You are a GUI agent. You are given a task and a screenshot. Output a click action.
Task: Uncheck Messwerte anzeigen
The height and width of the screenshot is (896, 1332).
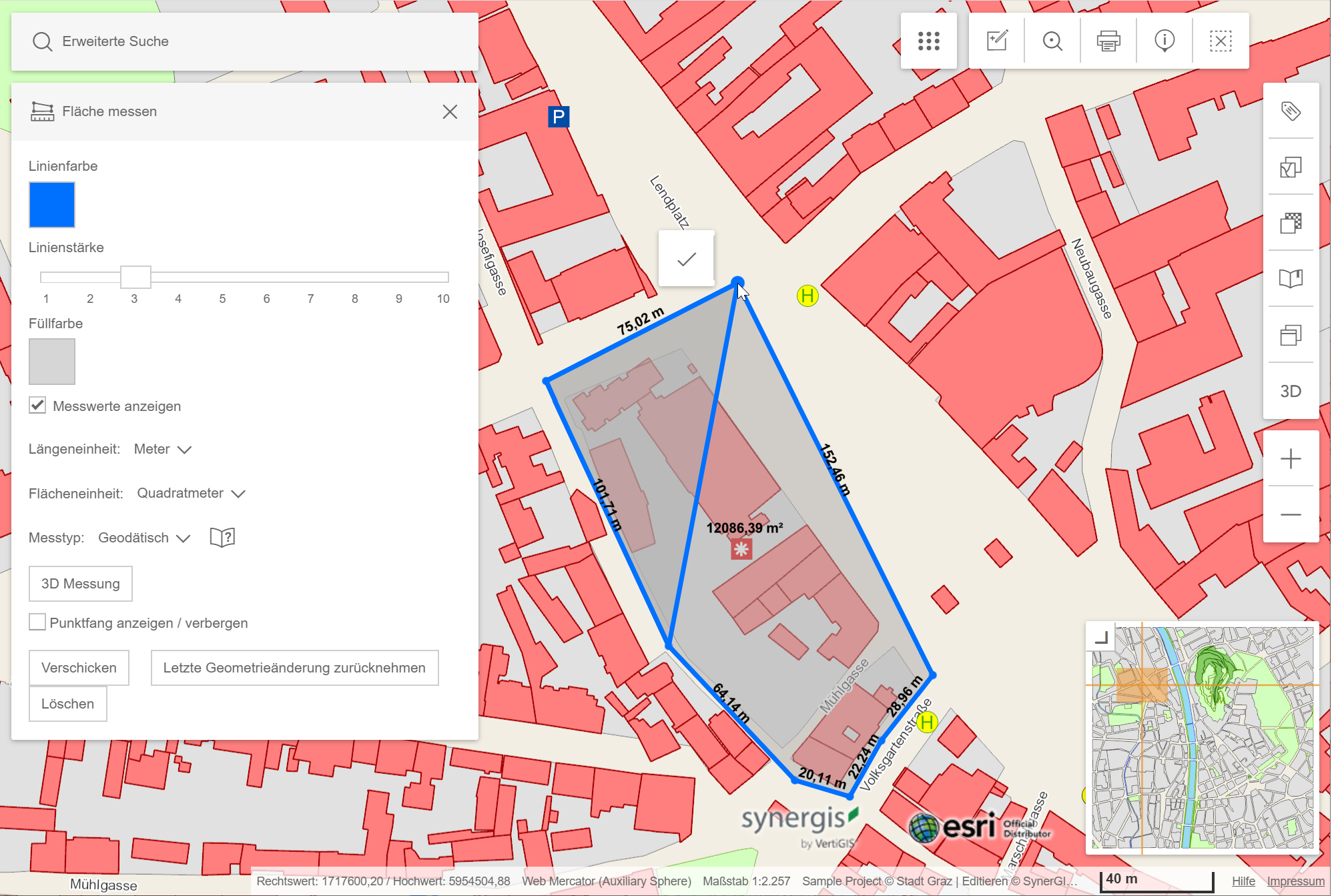coord(37,404)
